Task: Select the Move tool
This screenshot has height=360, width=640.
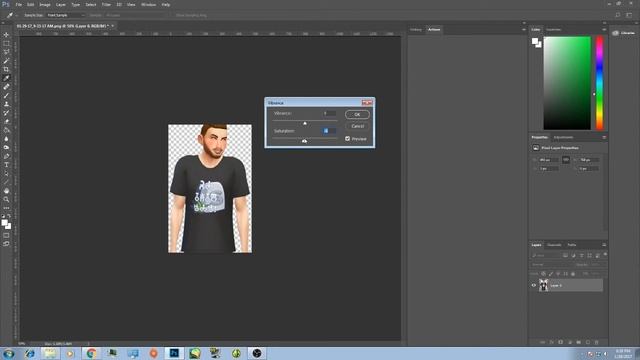Action: point(6,35)
